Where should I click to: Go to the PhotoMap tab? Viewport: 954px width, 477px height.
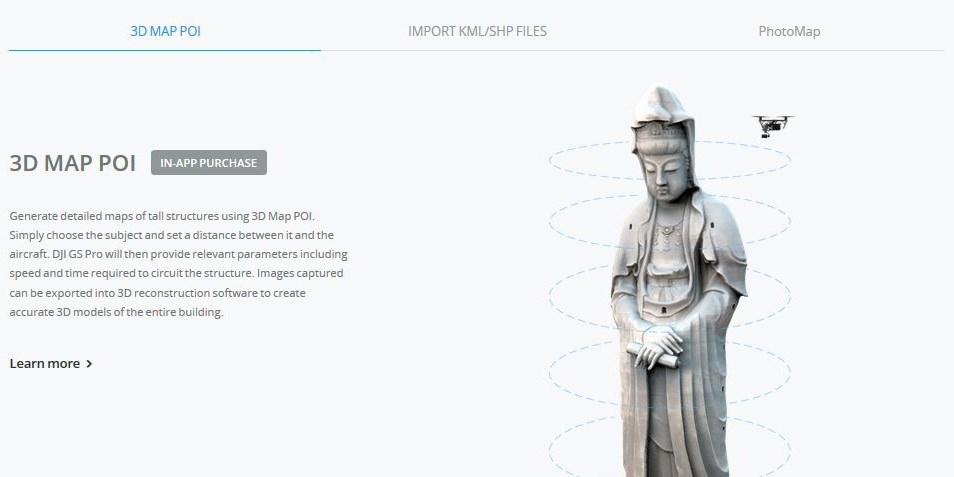pos(789,31)
